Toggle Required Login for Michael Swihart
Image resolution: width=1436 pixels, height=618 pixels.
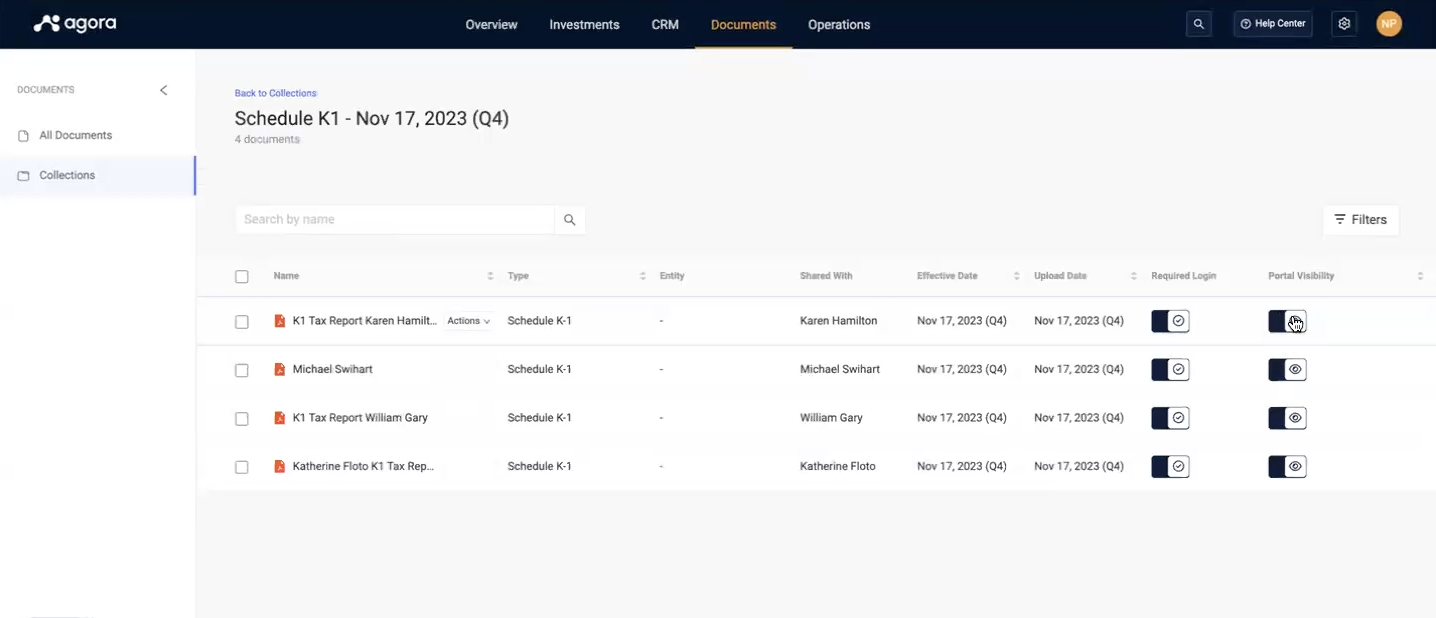click(x=1170, y=369)
